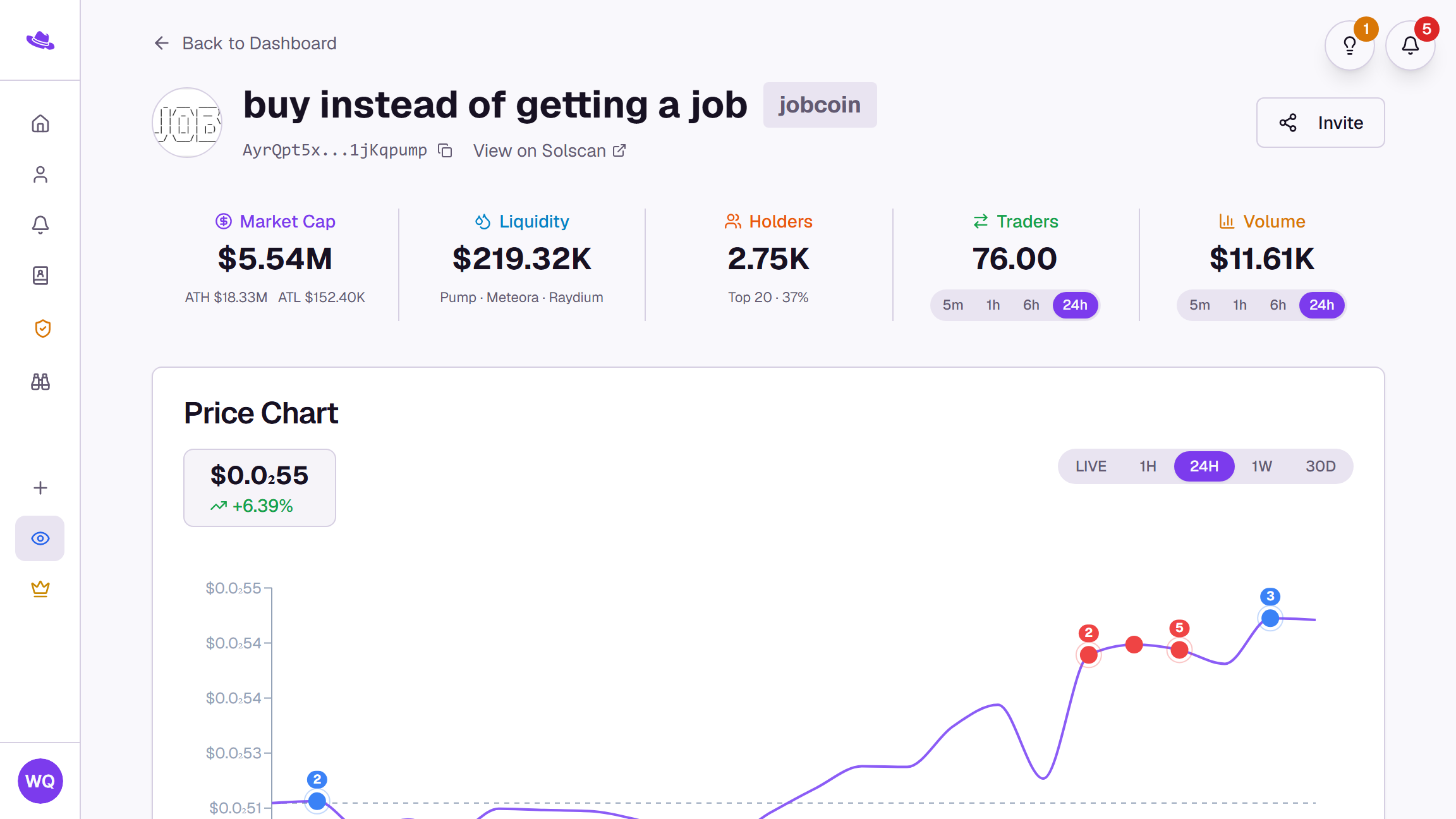This screenshot has width=1456, height=819.
Task: Click the $5.54M market cap value
Action: (x=275, y=259)
